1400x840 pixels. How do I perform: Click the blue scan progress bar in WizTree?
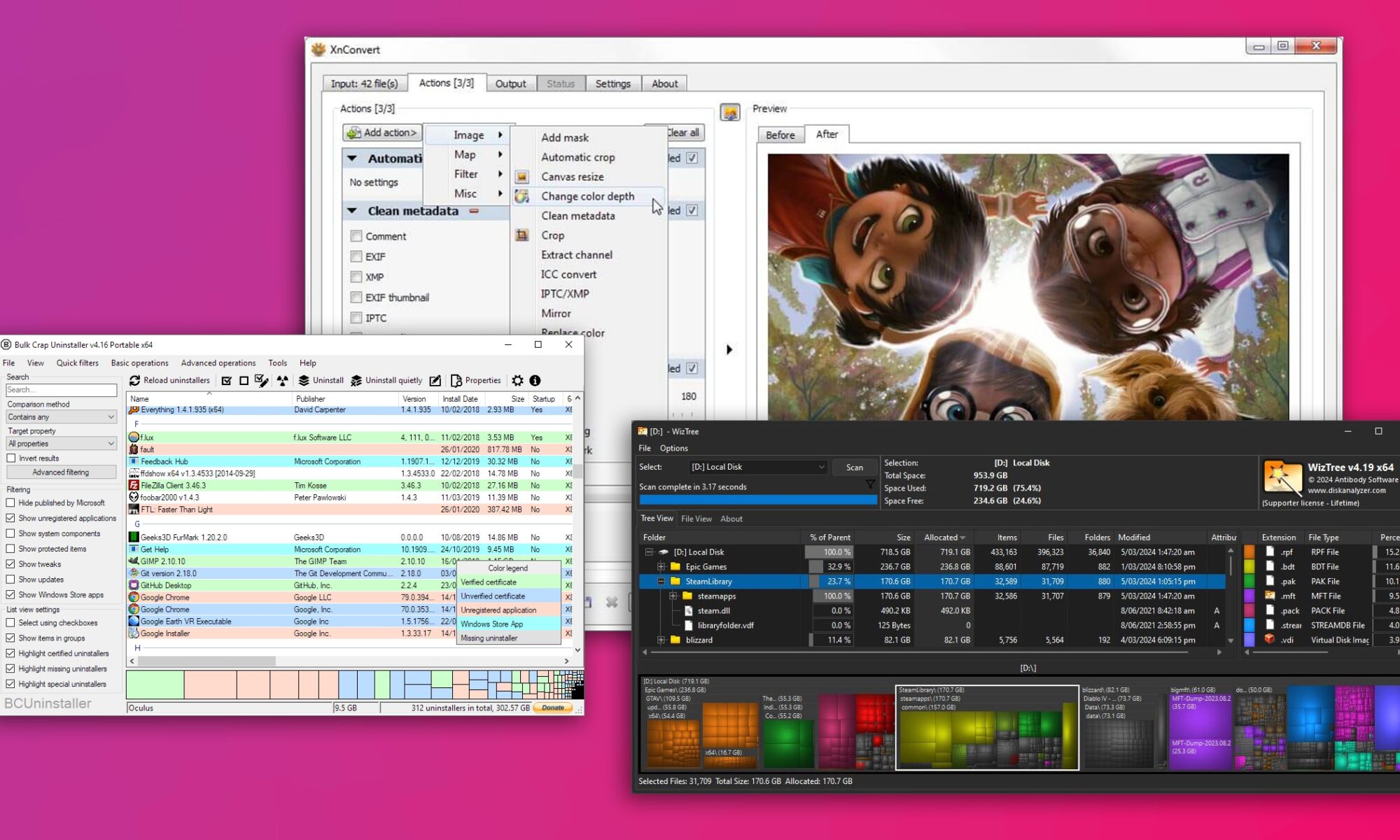[758, 500]
